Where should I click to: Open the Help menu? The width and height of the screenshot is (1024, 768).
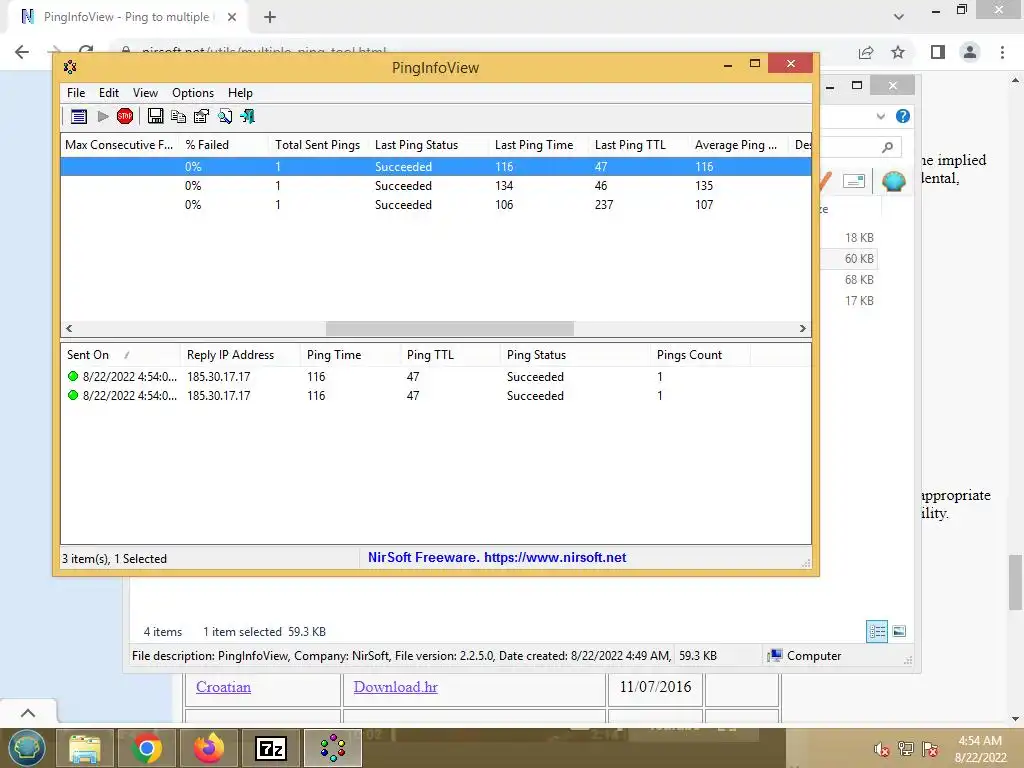(240, 93)
